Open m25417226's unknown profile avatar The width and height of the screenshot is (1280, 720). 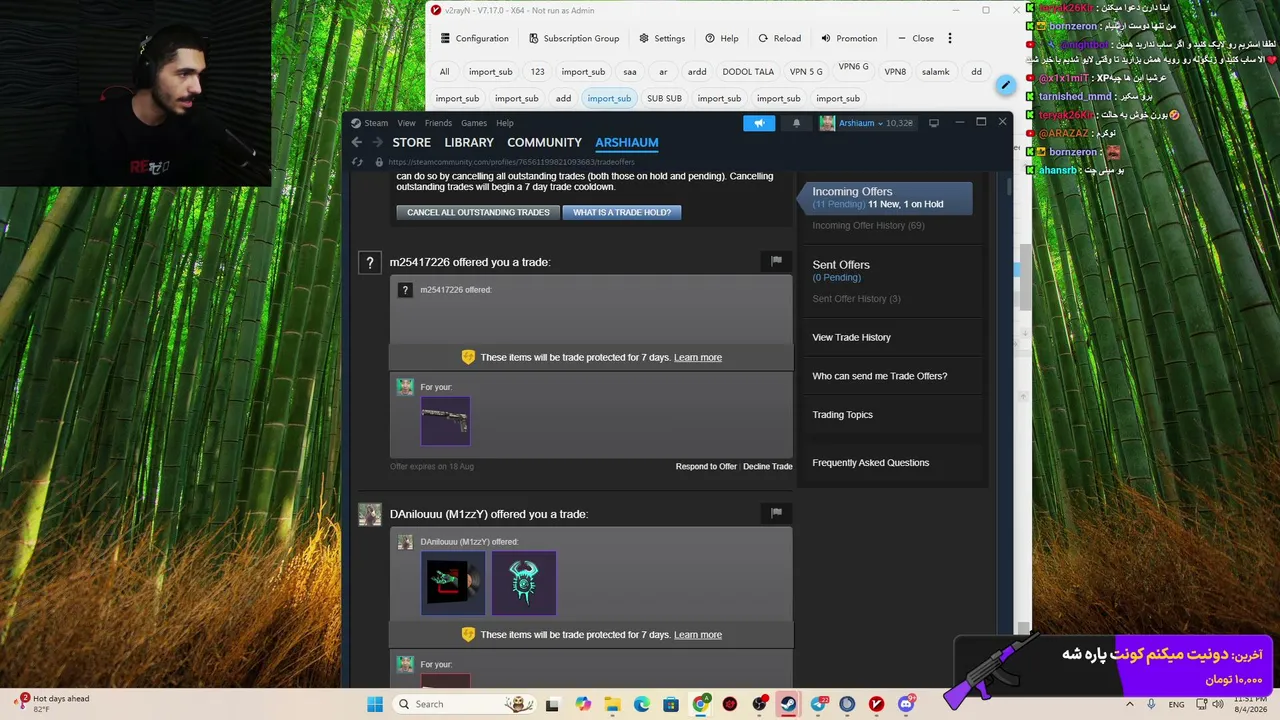(x=370, y=262)
